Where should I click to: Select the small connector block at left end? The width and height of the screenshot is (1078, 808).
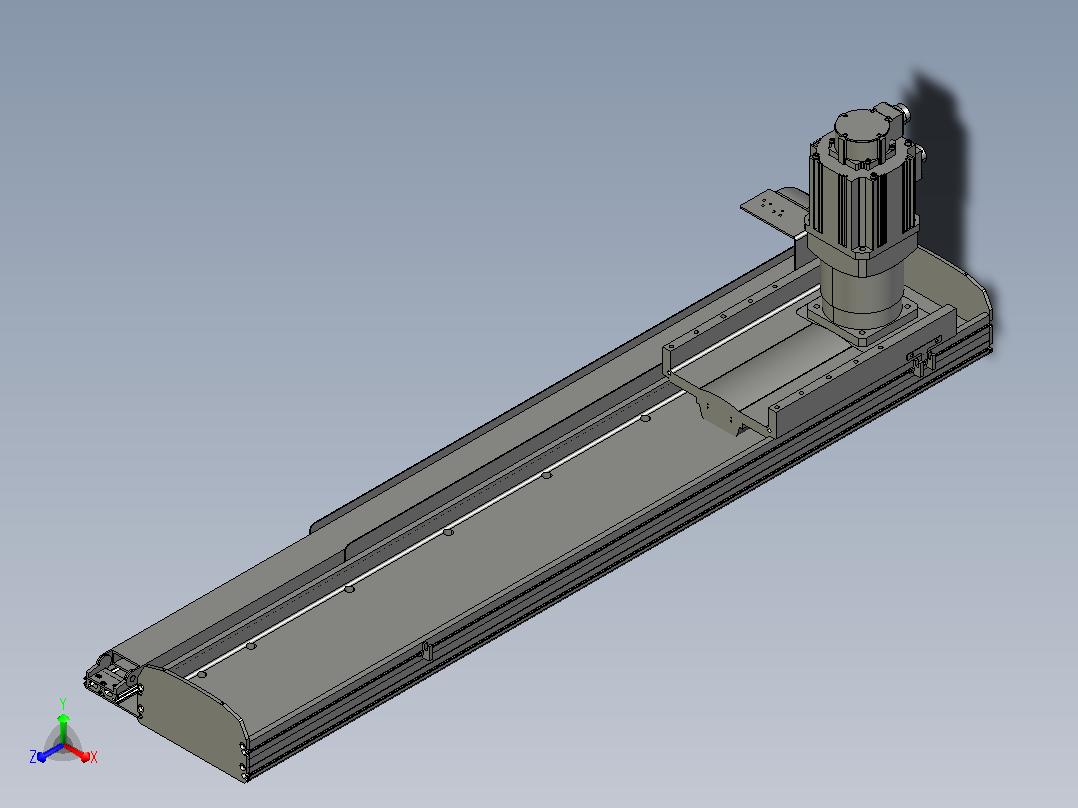pyautogui.click(x=111, y=678)
